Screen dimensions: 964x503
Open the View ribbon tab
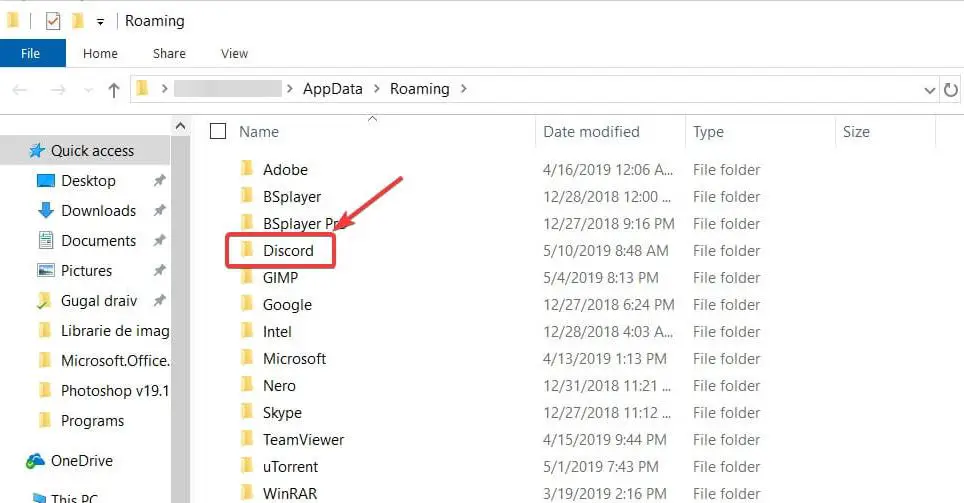coord(234,53)
